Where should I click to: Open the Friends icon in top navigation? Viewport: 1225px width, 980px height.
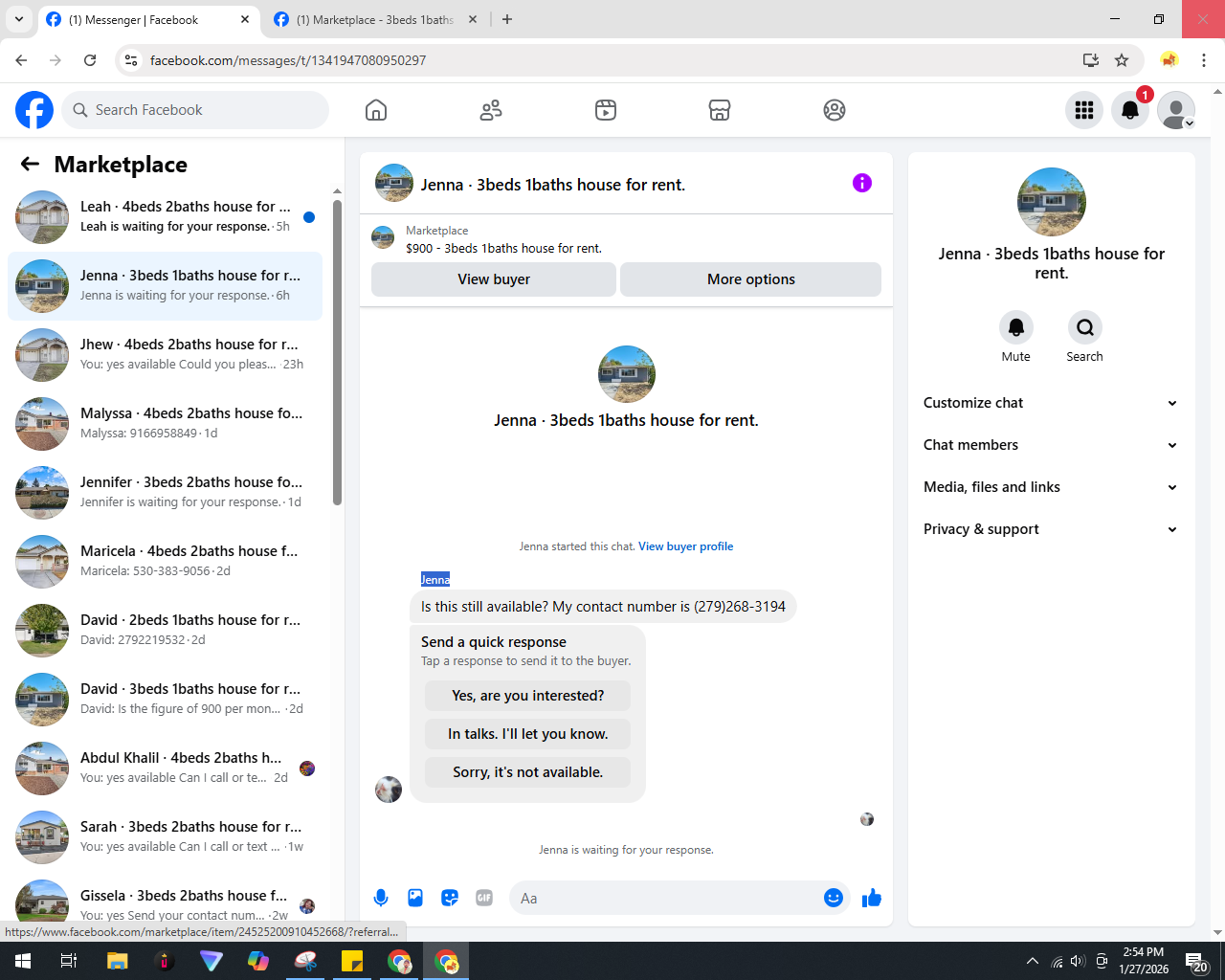pyautogui.click(x=491, y=110)
